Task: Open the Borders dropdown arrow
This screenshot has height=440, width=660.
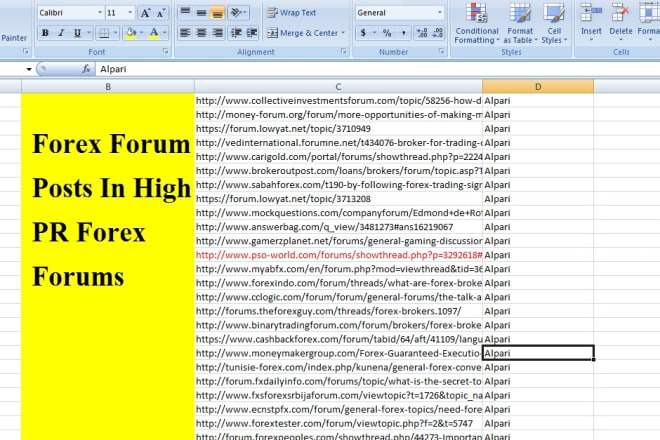Action: pos(115,33)
